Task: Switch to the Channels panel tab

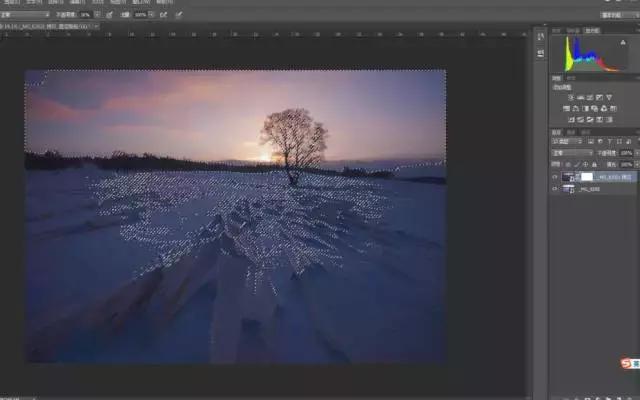Action: tap(572, 132)
